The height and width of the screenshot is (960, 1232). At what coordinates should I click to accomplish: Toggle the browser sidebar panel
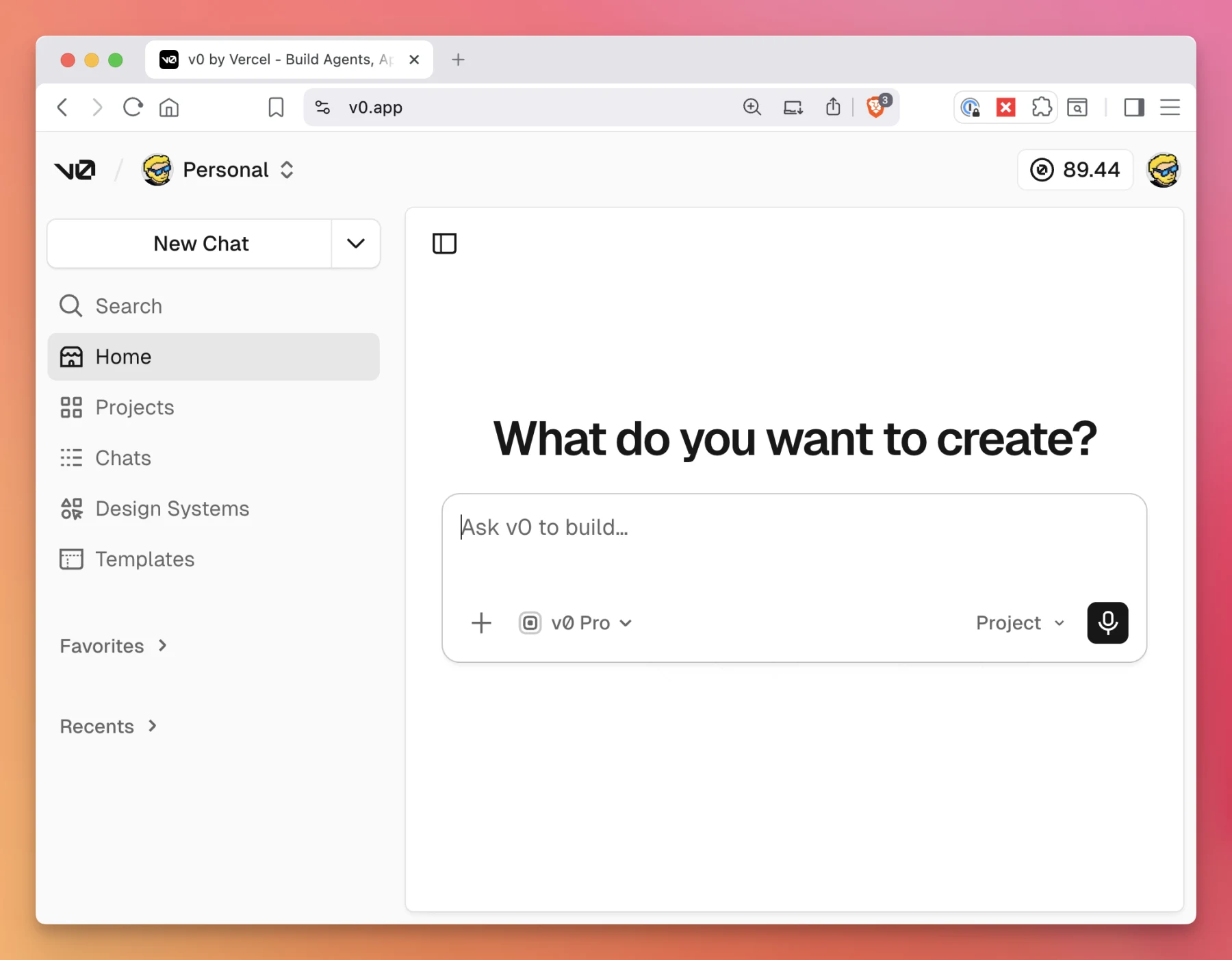[x=1134, y=108]
